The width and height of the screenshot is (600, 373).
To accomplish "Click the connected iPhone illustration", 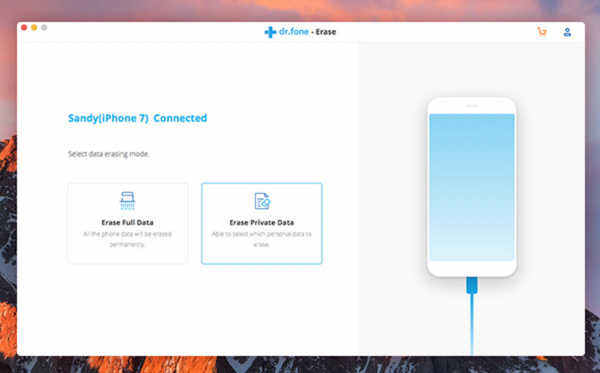I will pos(472,187).
